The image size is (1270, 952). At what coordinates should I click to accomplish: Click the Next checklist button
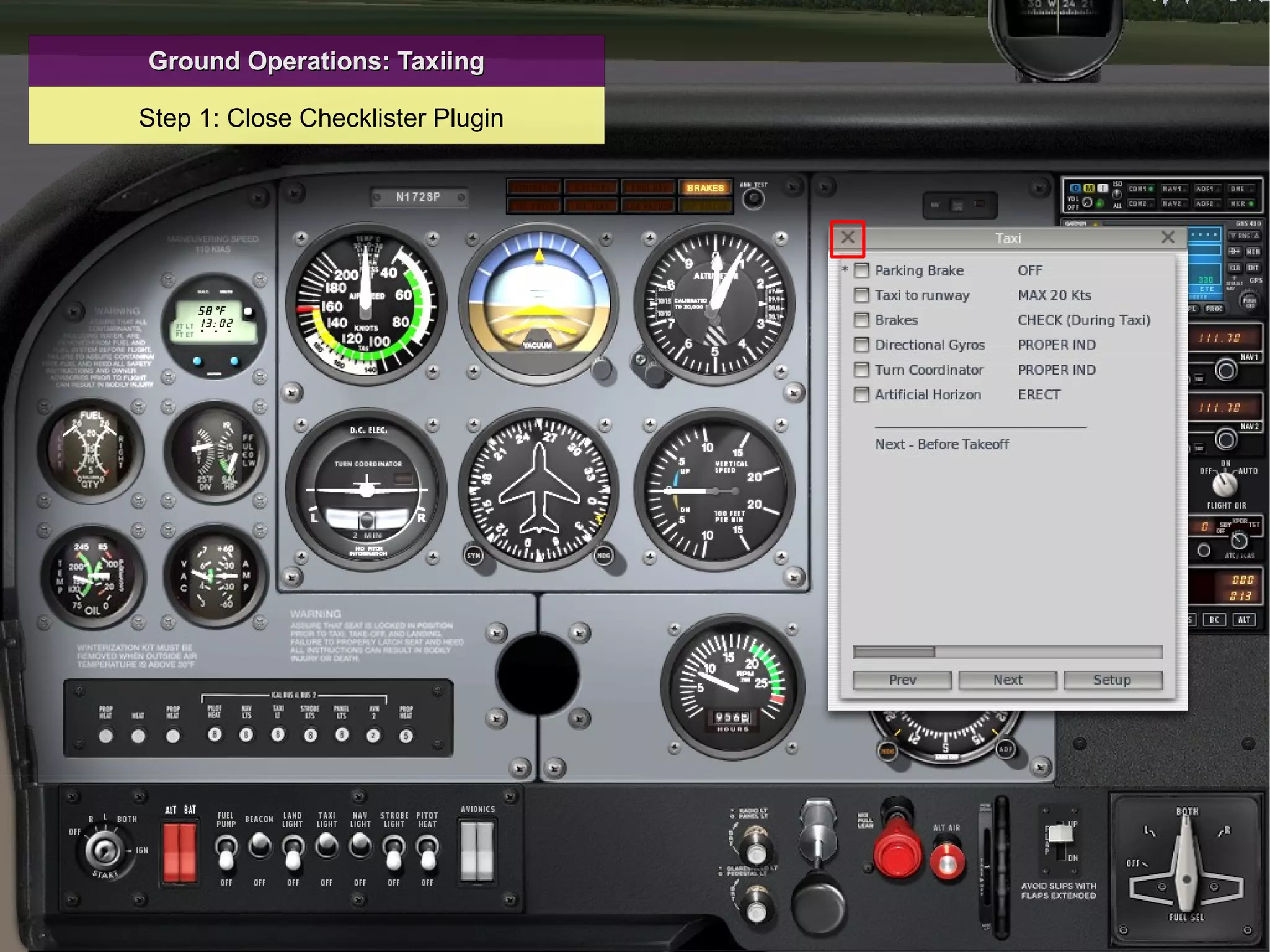click(x=1007, y=680)
